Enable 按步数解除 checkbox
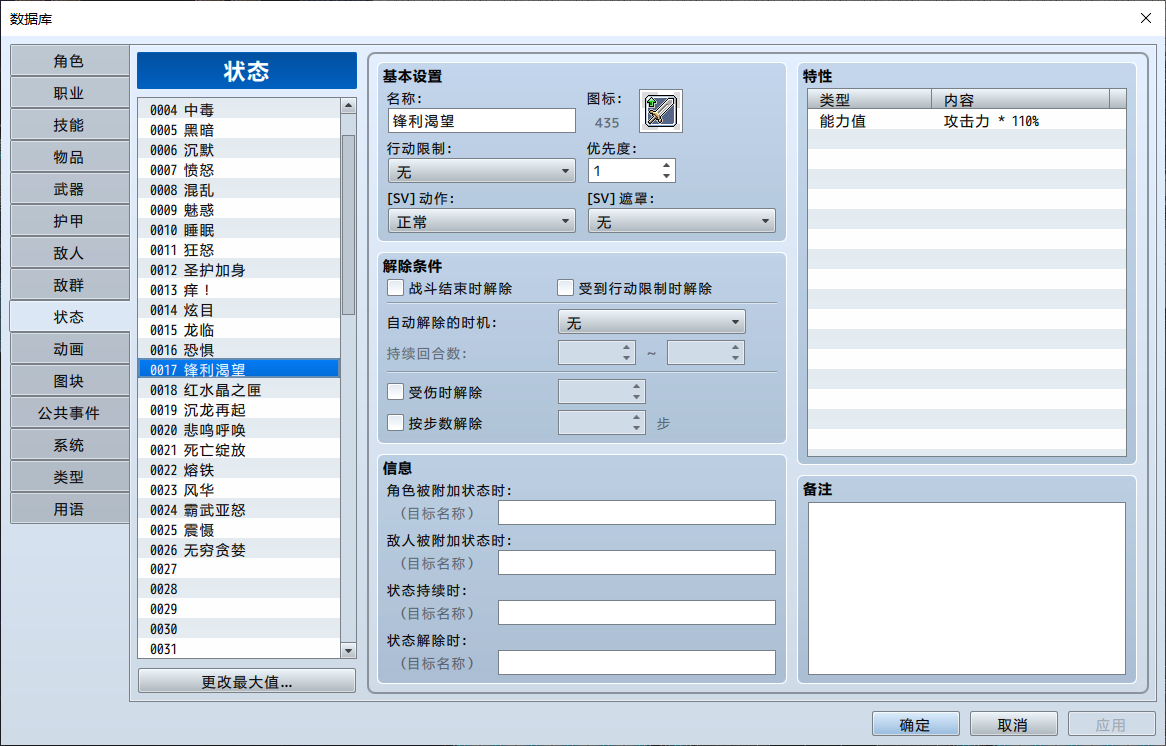Viewport: 1166px width, 746px height. tap(396, 423)
